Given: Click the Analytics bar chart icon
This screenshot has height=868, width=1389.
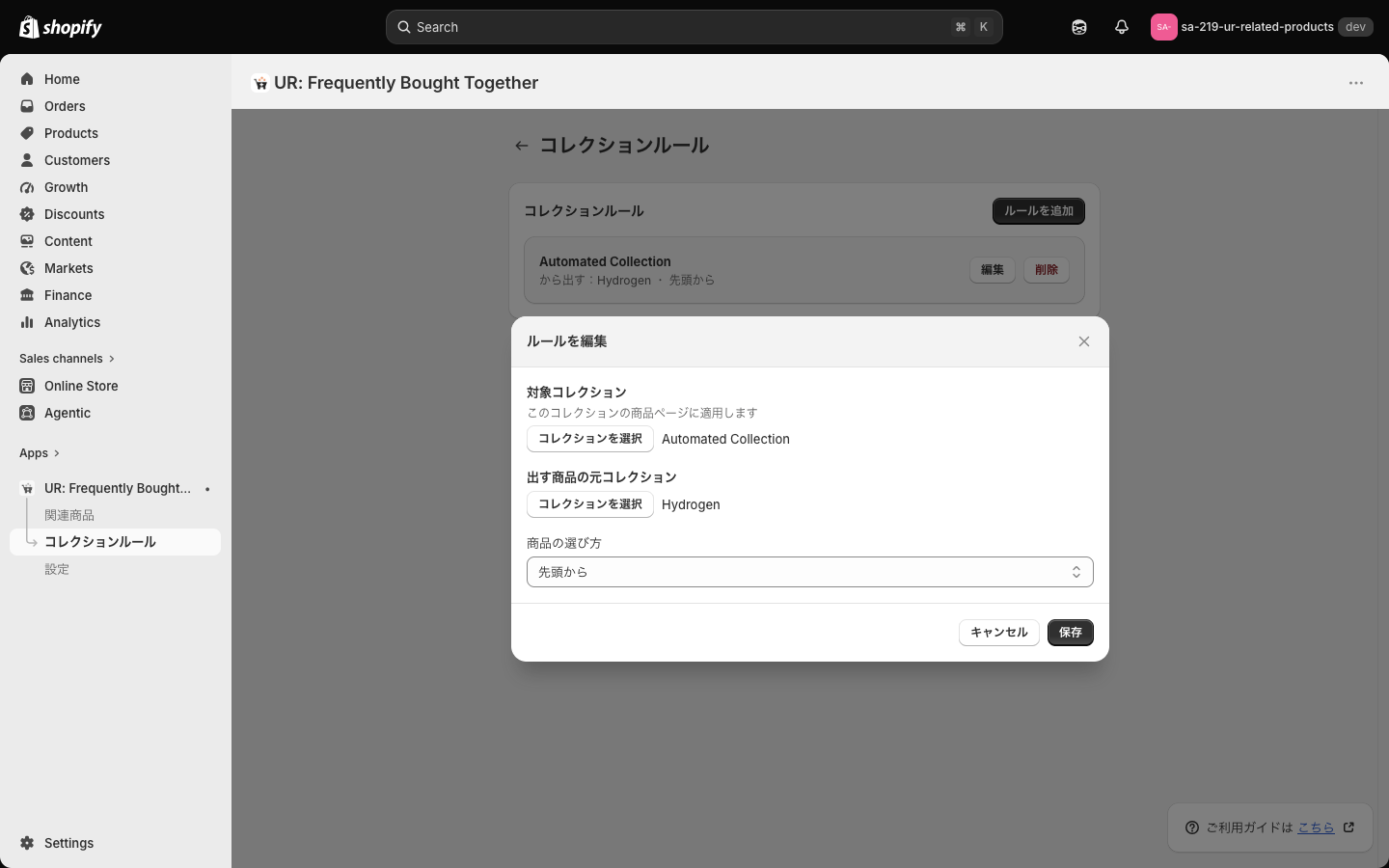Looking at the screenshot, I should pos(27,322).
